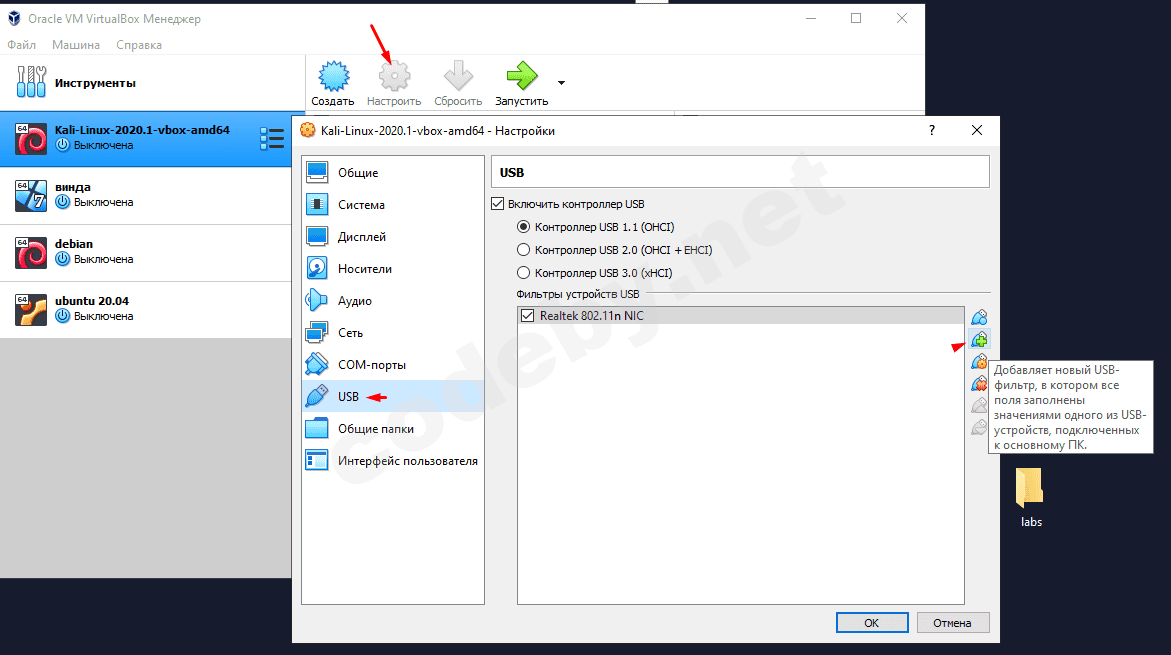This screenshot has height=655, width=1171.
Task: Select the Realtek 802.11n NIC filter row
Action: (741, 316)
